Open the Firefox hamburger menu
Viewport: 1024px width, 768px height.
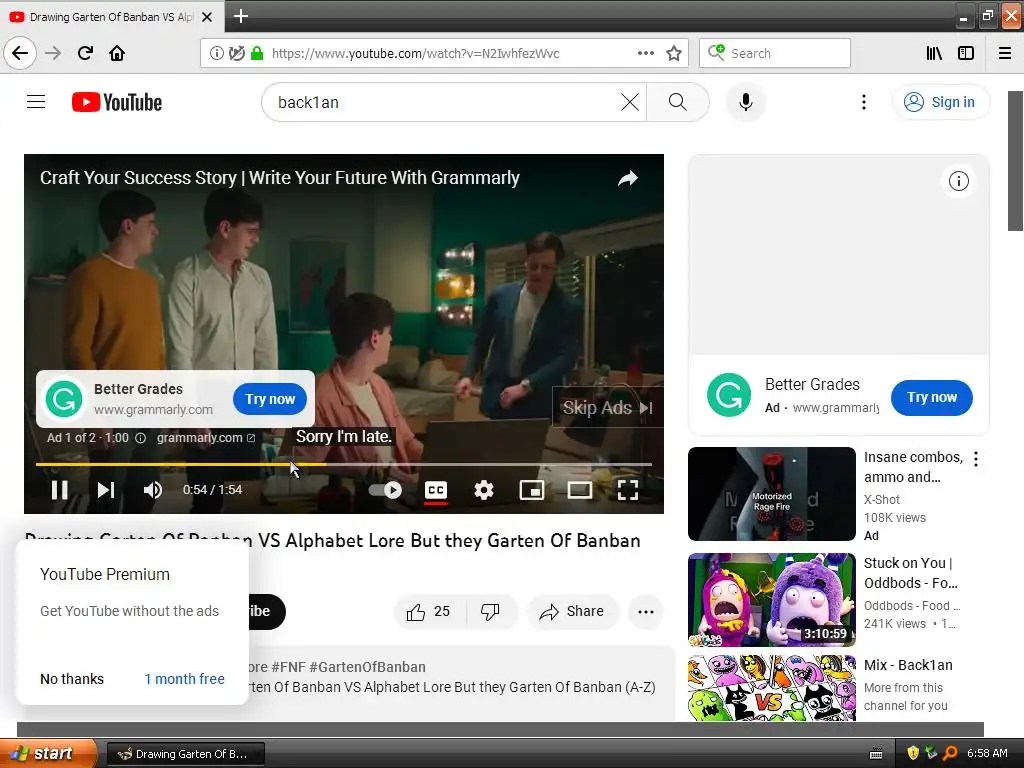tap(1005, 53)
